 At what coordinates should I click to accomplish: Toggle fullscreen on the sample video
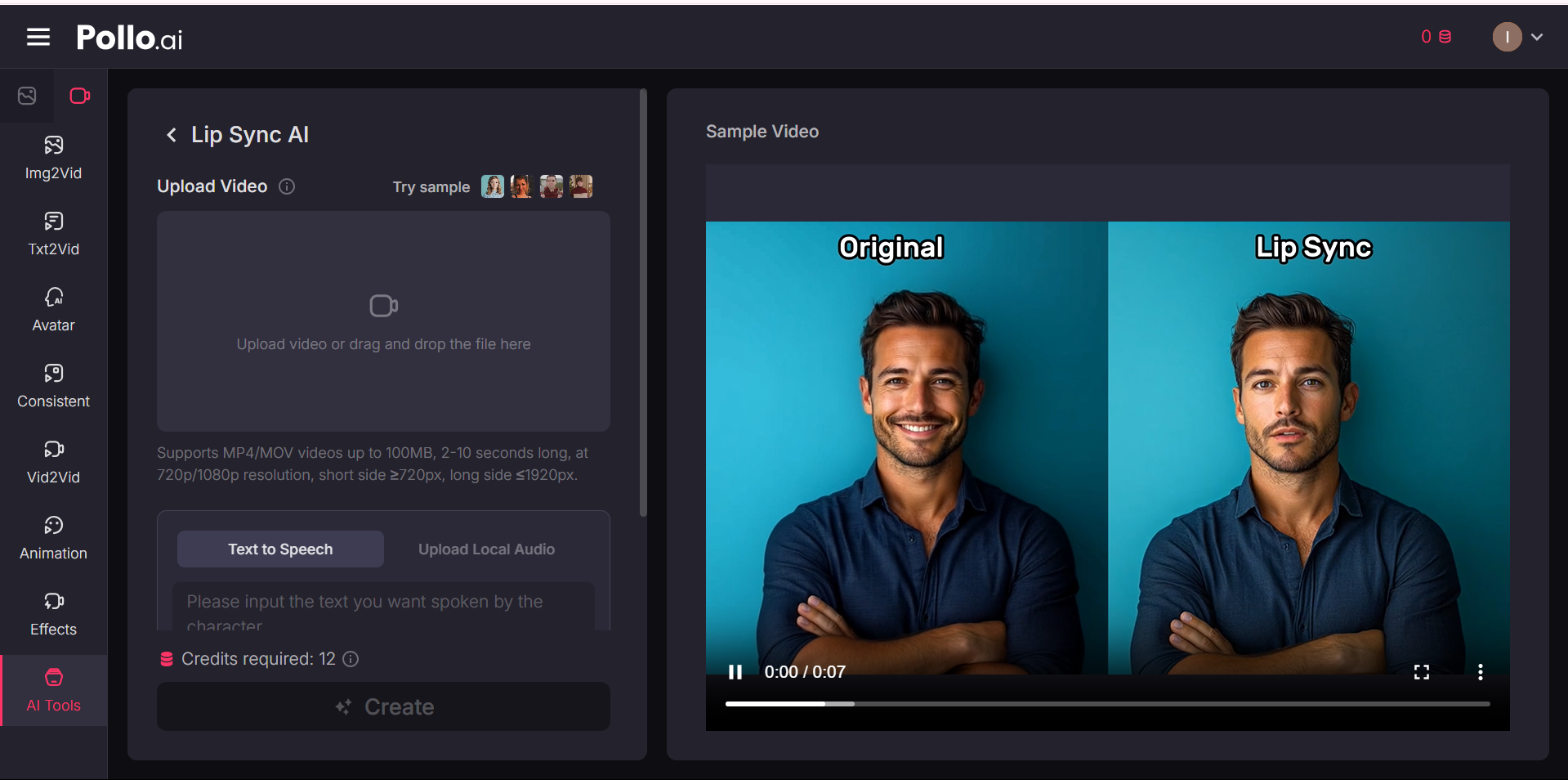coord(1421,671)
